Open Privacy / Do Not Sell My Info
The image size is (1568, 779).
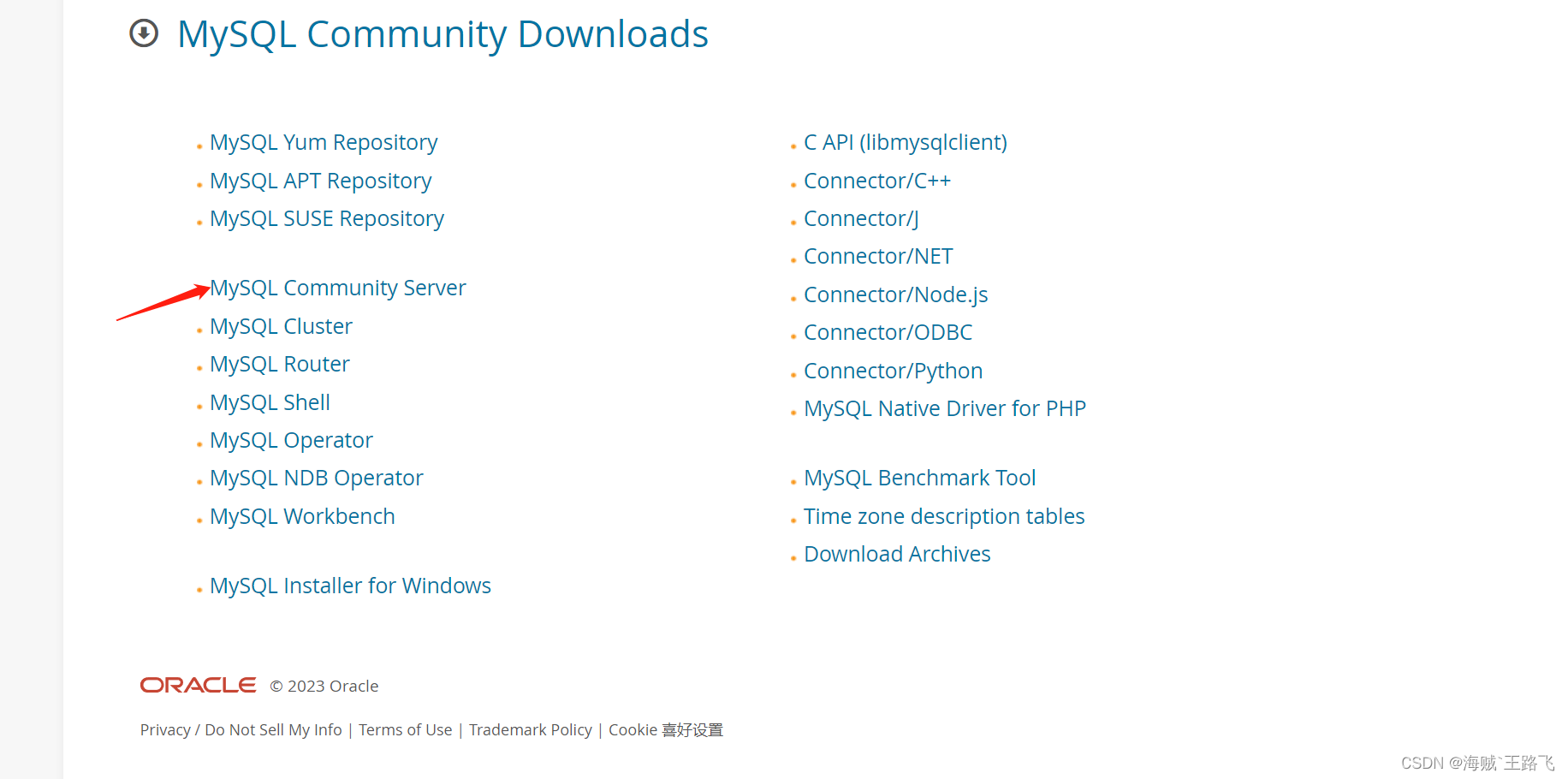(241, 730)
